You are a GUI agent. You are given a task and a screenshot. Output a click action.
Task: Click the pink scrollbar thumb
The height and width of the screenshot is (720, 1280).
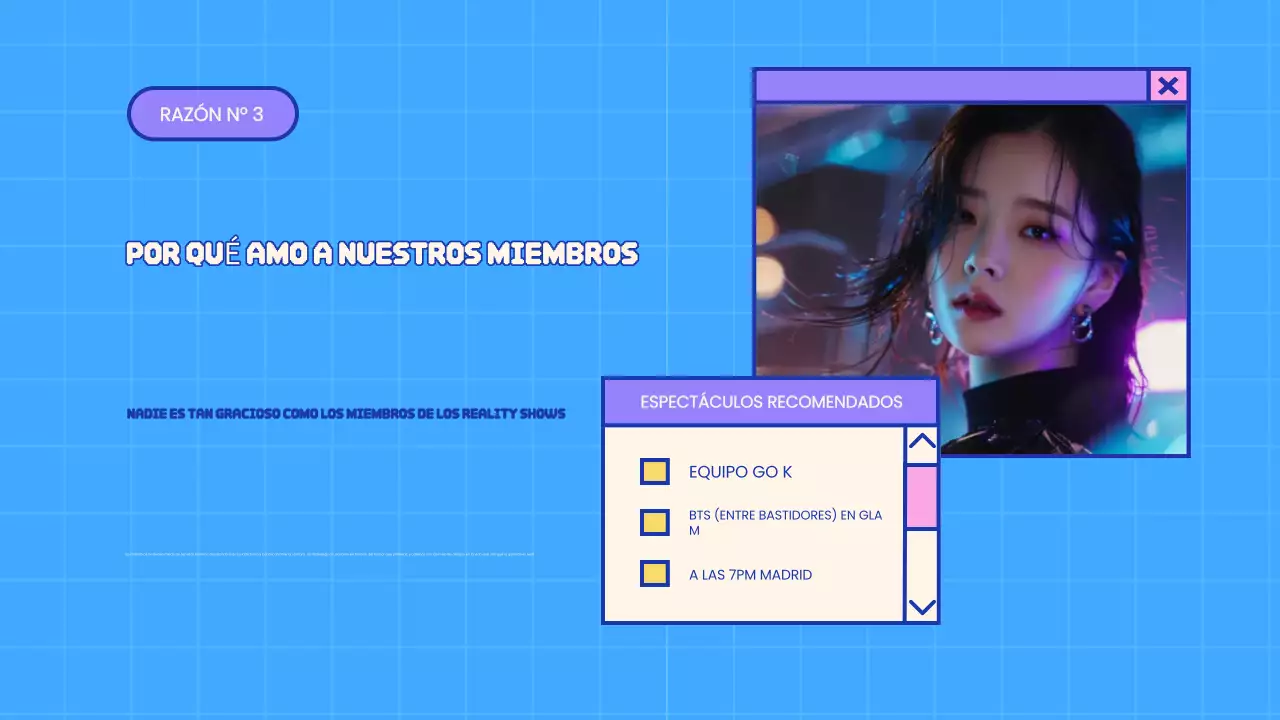pyautogui.click(x=921, y=497)
